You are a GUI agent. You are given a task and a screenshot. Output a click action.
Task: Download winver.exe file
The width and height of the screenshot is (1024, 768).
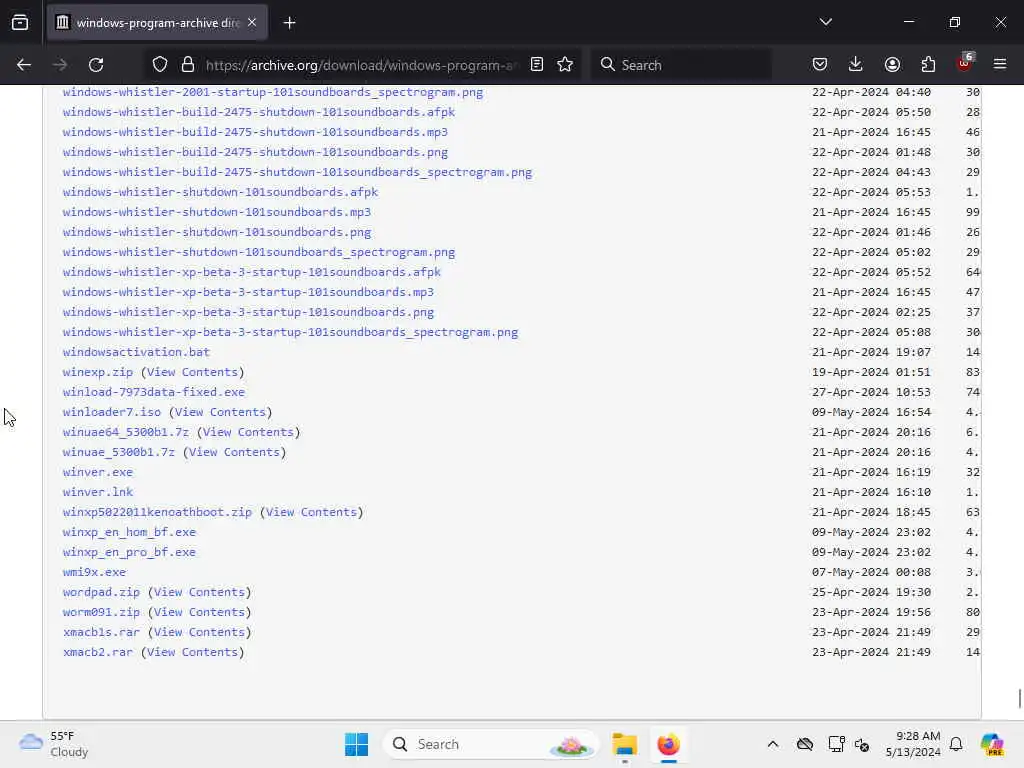[x=98, y=472]
